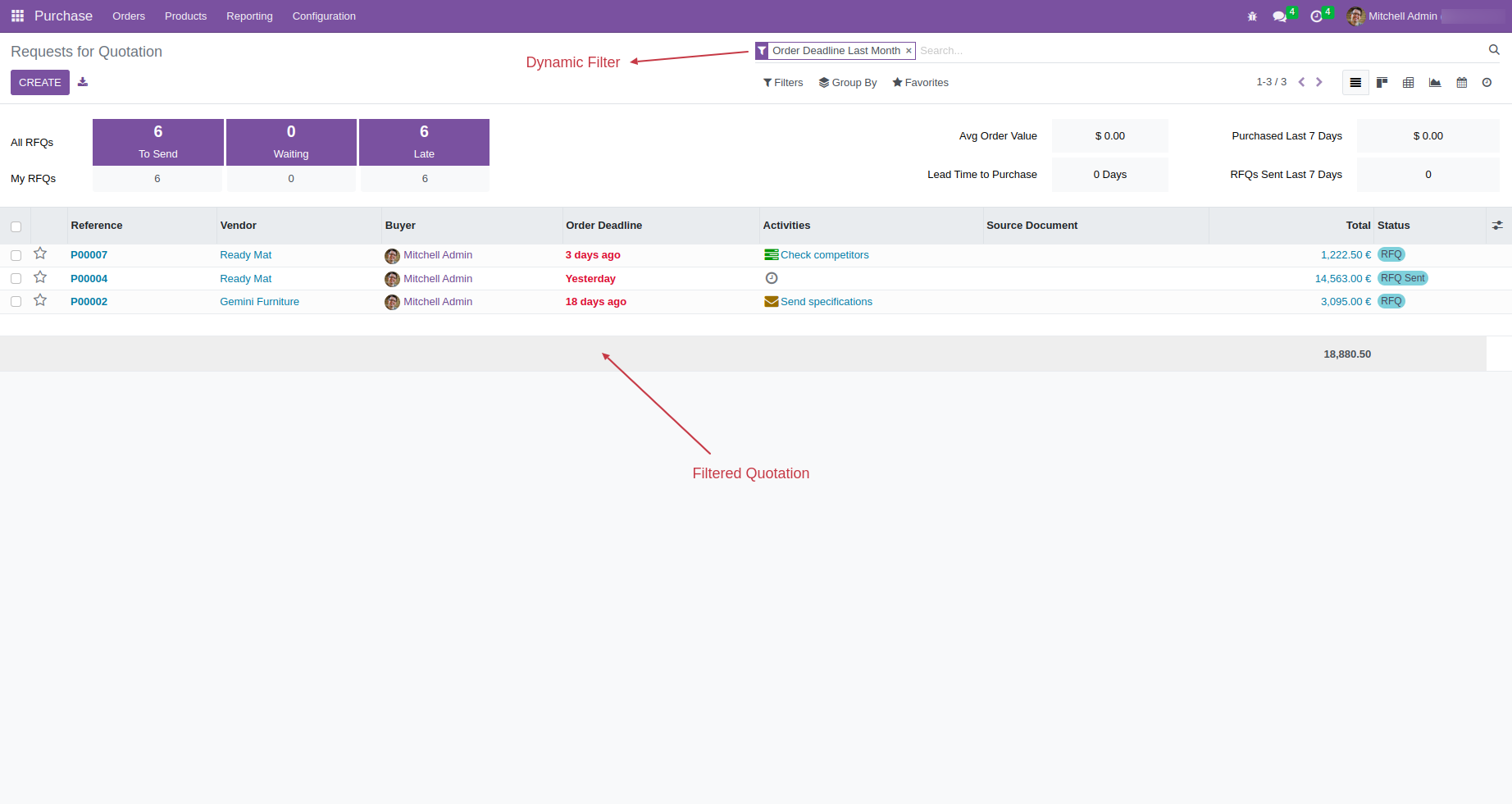This screenshot has width=1512, height=804.
Task: Open the Group By dropdown
Action: tap(848, 83)
